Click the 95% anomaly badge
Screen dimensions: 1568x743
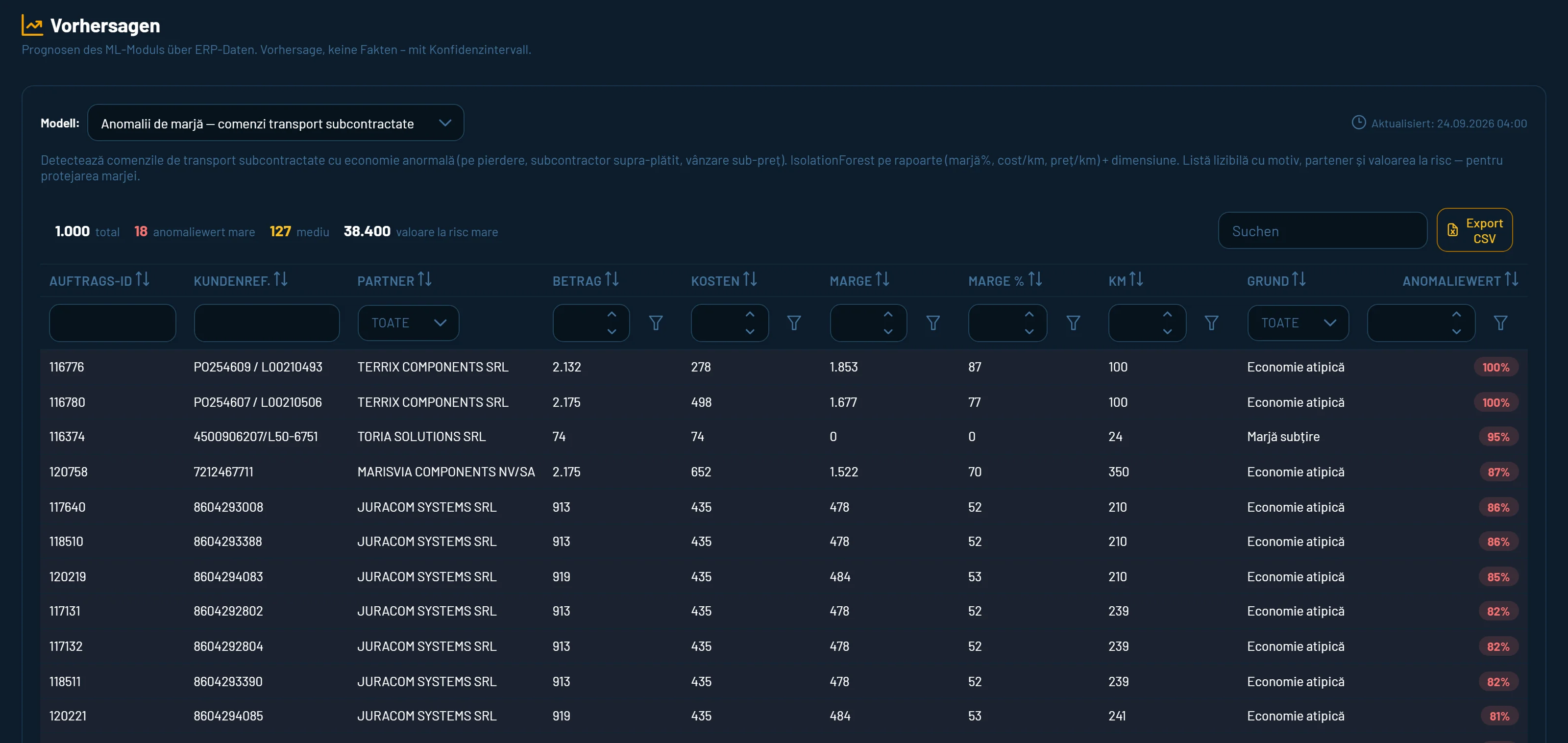[1498, 437]
